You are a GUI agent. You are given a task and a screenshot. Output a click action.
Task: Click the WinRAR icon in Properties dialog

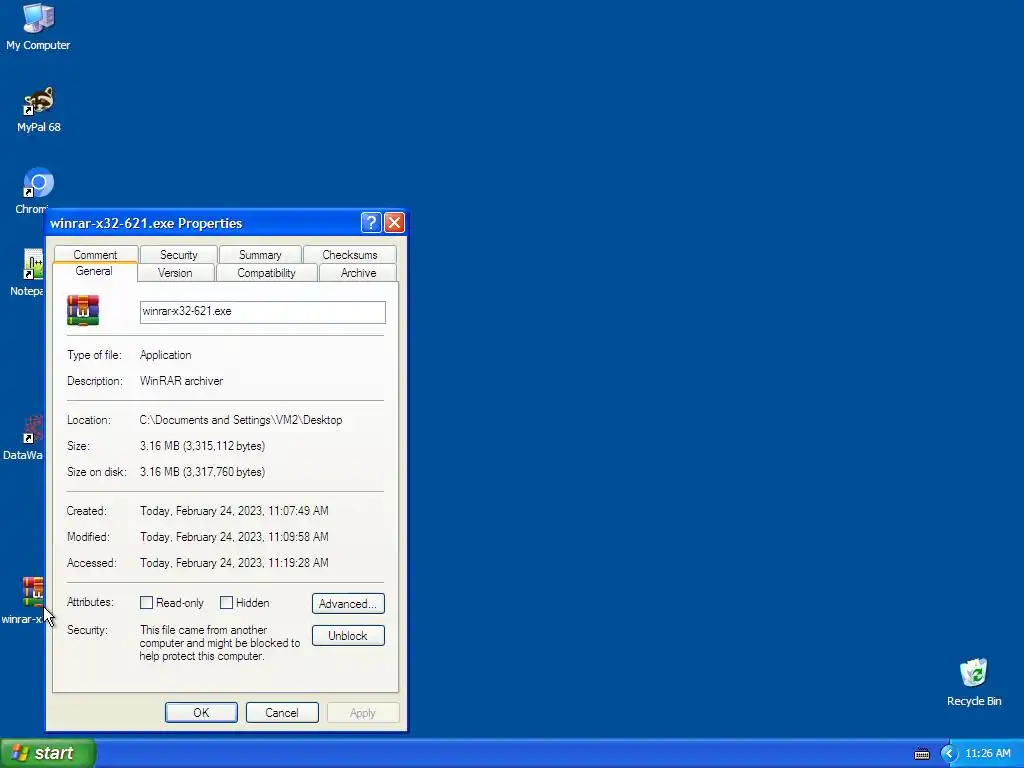83,311
